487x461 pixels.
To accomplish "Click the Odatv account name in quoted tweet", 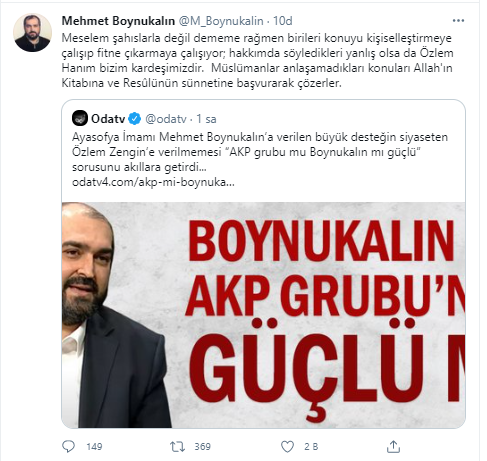I will [108, 119].
